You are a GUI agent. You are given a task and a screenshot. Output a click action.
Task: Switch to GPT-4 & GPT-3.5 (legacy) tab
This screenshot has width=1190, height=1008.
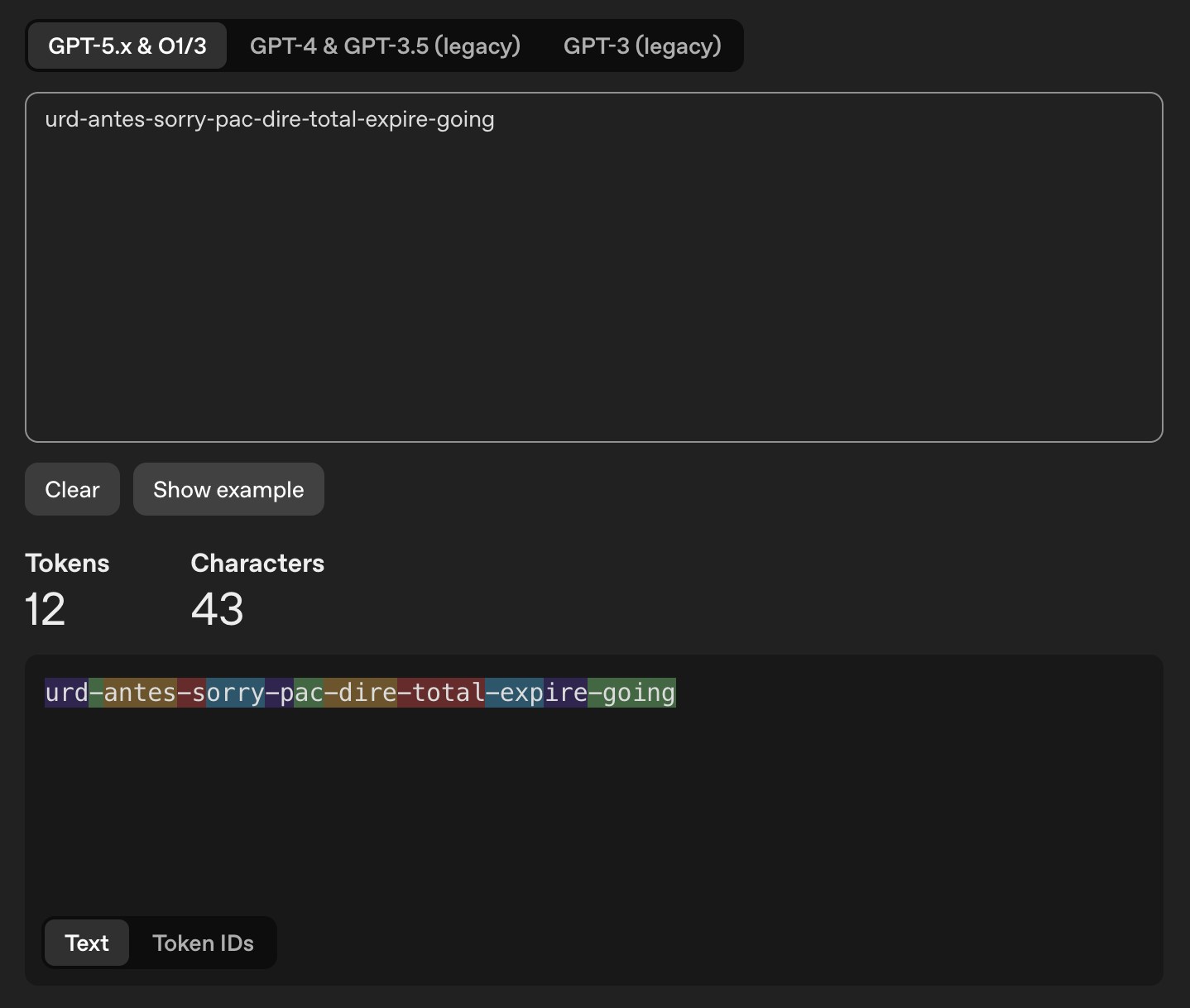point(385,46)
